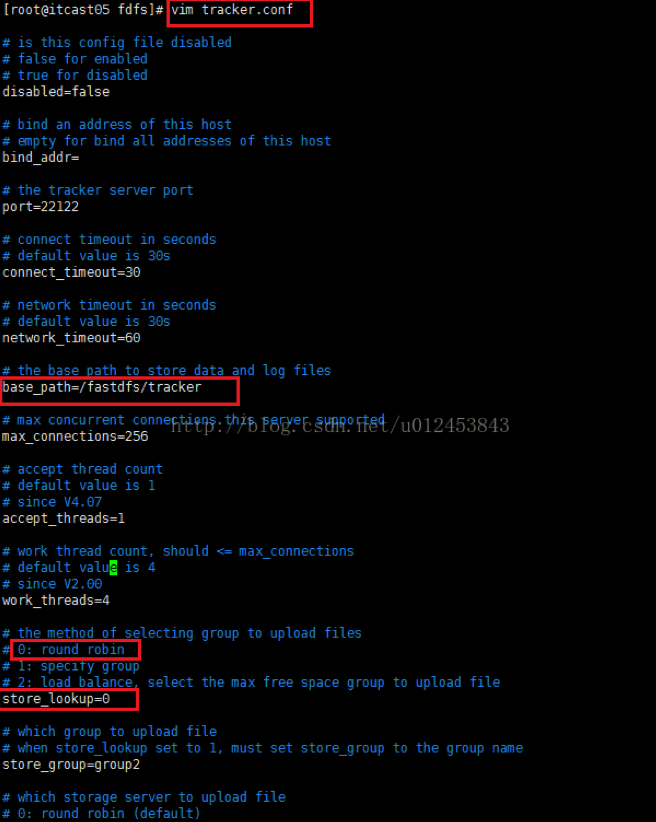Click the '0: round robin' highlighted comment
Viewport: 656px width, 822px height.
pos(71,650)
